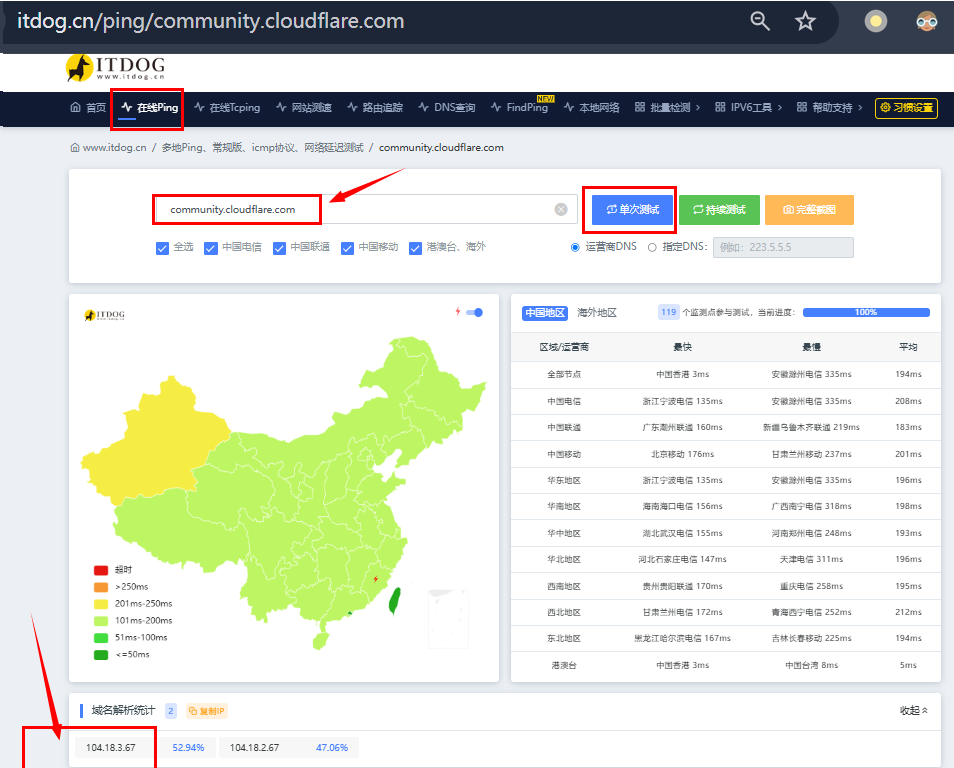This screenshot has width=954, height=768.
Task: Click the 港澳台 table row
Action: 725,665
